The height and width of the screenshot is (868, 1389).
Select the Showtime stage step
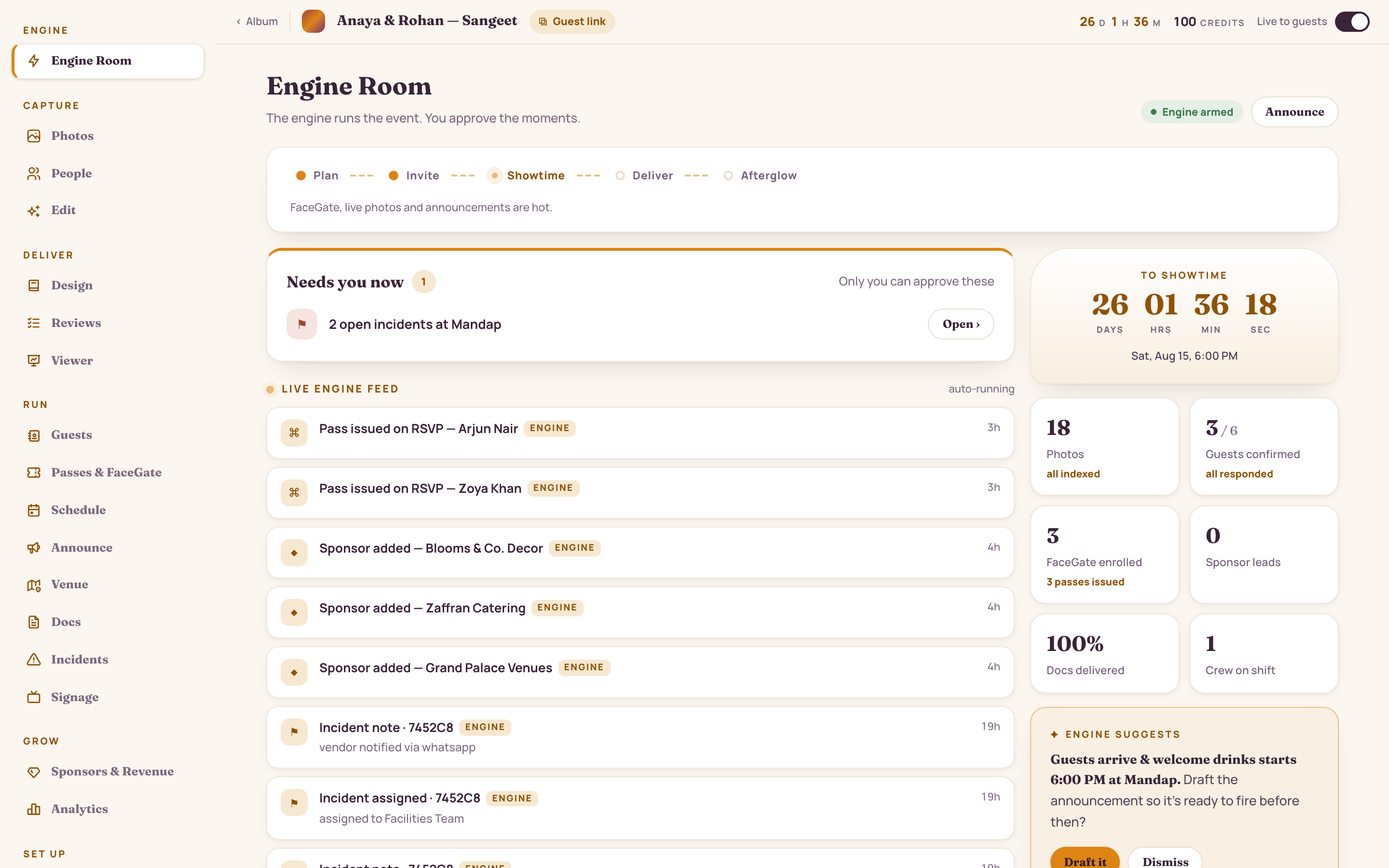(526, 176)
